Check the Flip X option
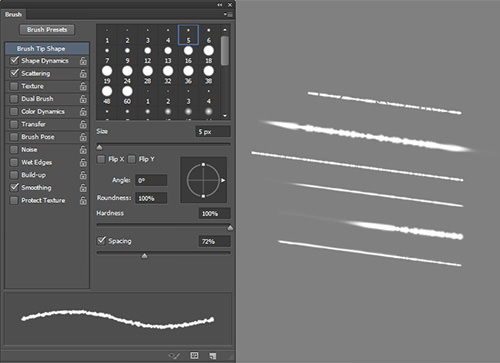 pyautogui.click(x=101, y=159)
